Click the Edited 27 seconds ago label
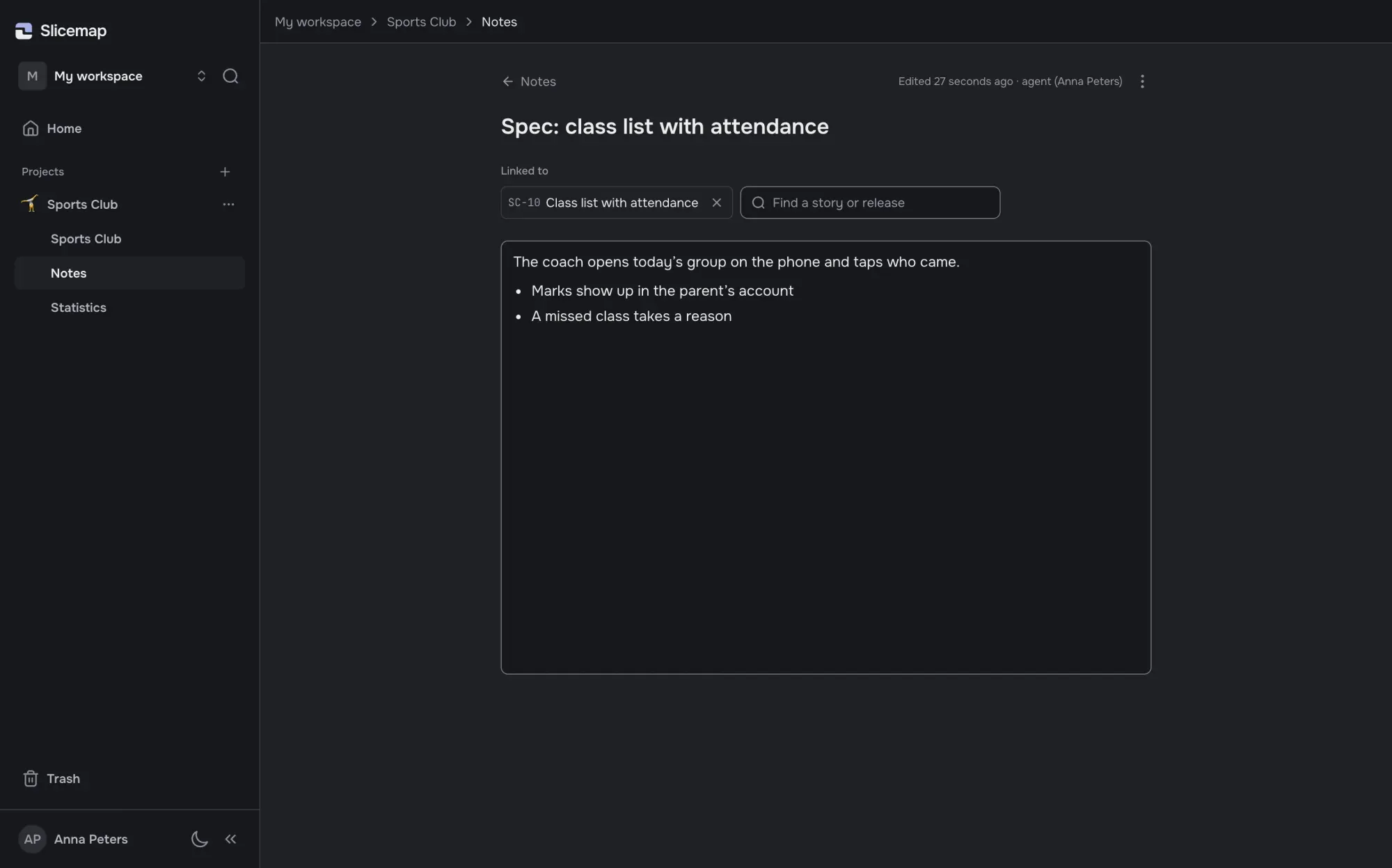Viewport: 1392px width, 868px height. tap(955, 81)
